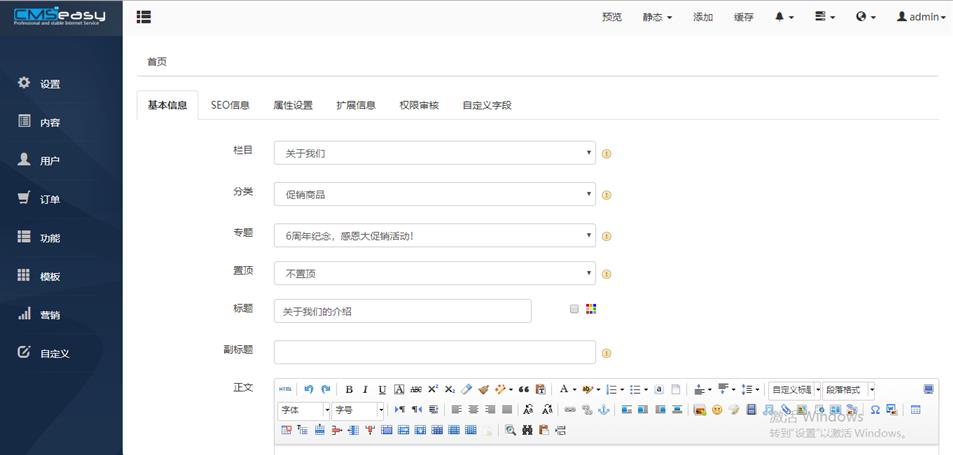953x455 pixels.
Task: Open the title color picker swatch
Action: pos(591,309)
